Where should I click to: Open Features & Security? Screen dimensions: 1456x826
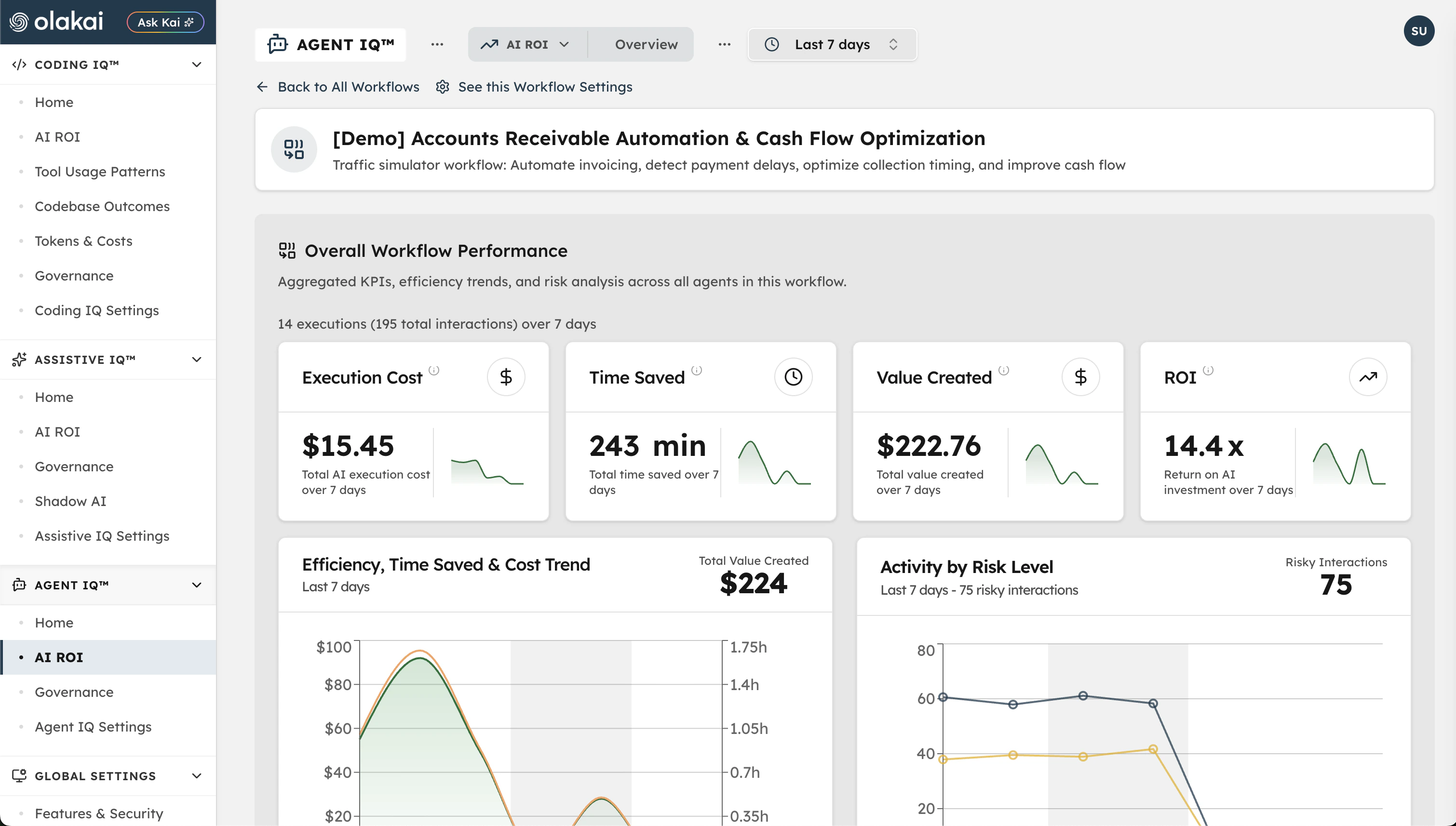[99, 813]
